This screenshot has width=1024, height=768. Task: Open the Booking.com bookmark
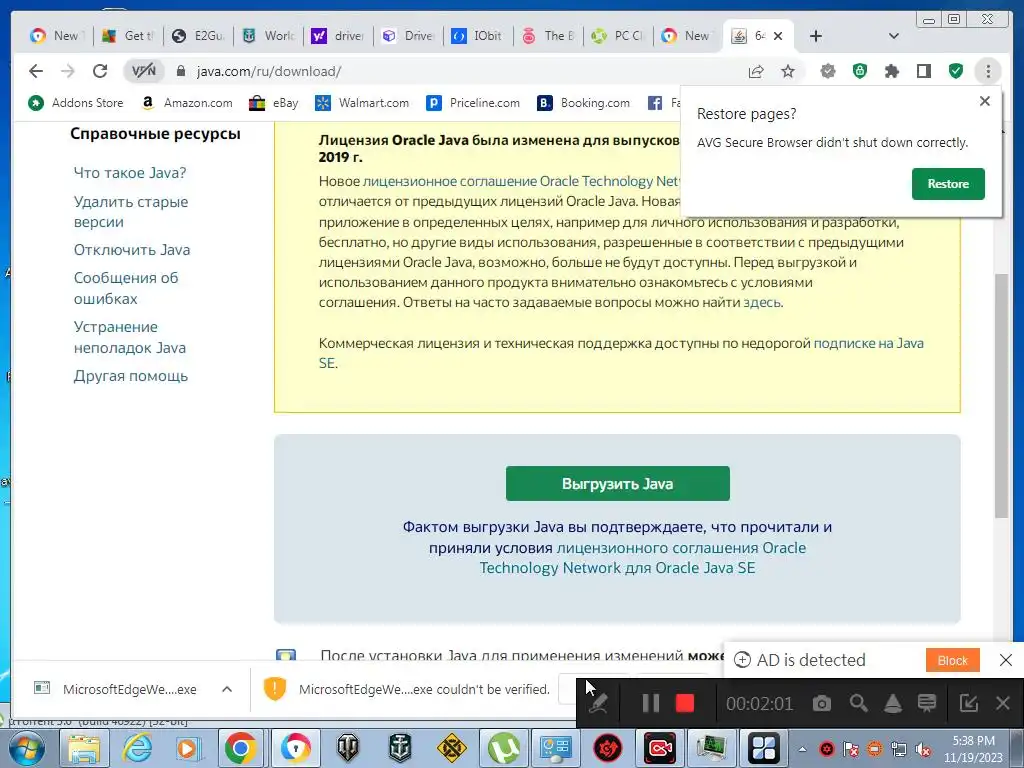pos(584,103)
